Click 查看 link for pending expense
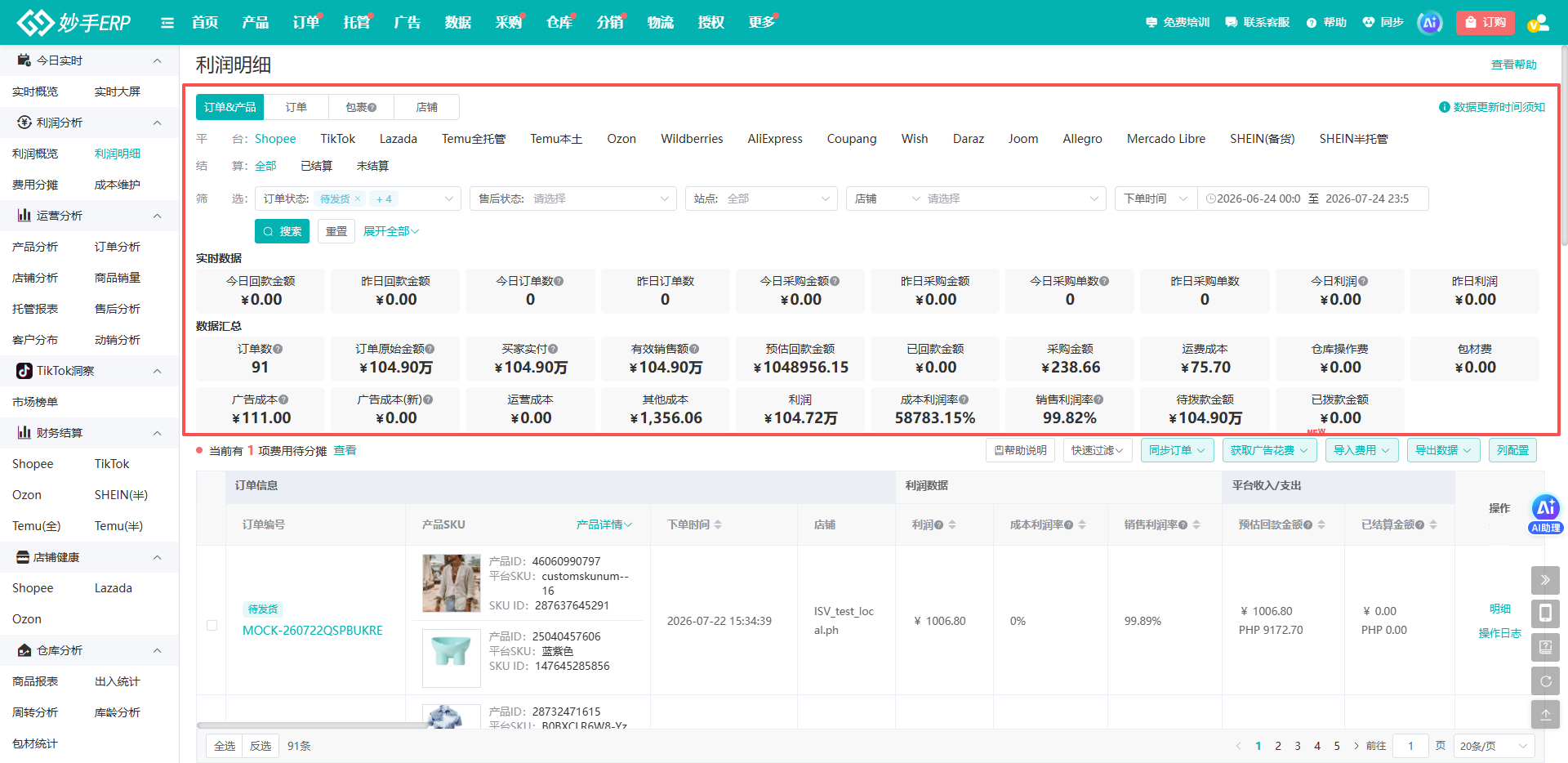The height and width of the screenshot is (763, 1568). 345,450
